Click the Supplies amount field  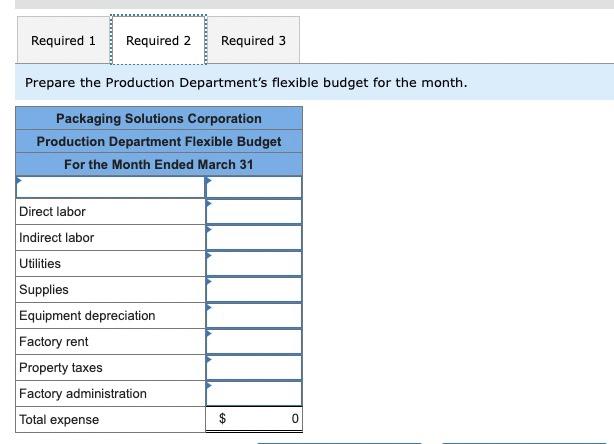point(254,290)
